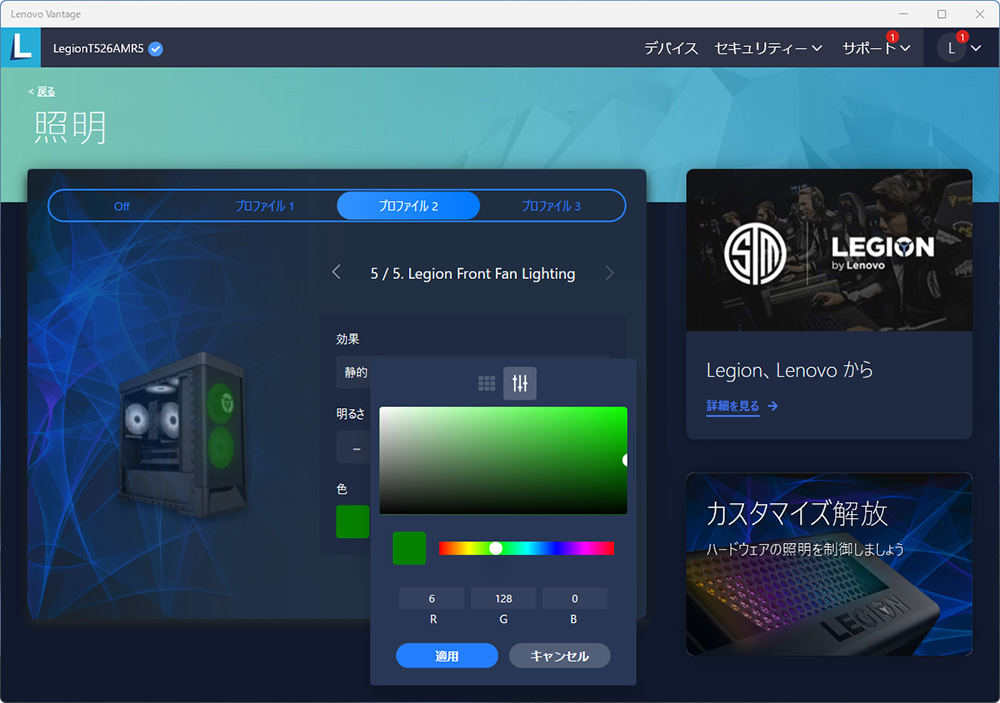Click the user avatar with notification badge
The image size is (1000, 703).
coord(952,48)
